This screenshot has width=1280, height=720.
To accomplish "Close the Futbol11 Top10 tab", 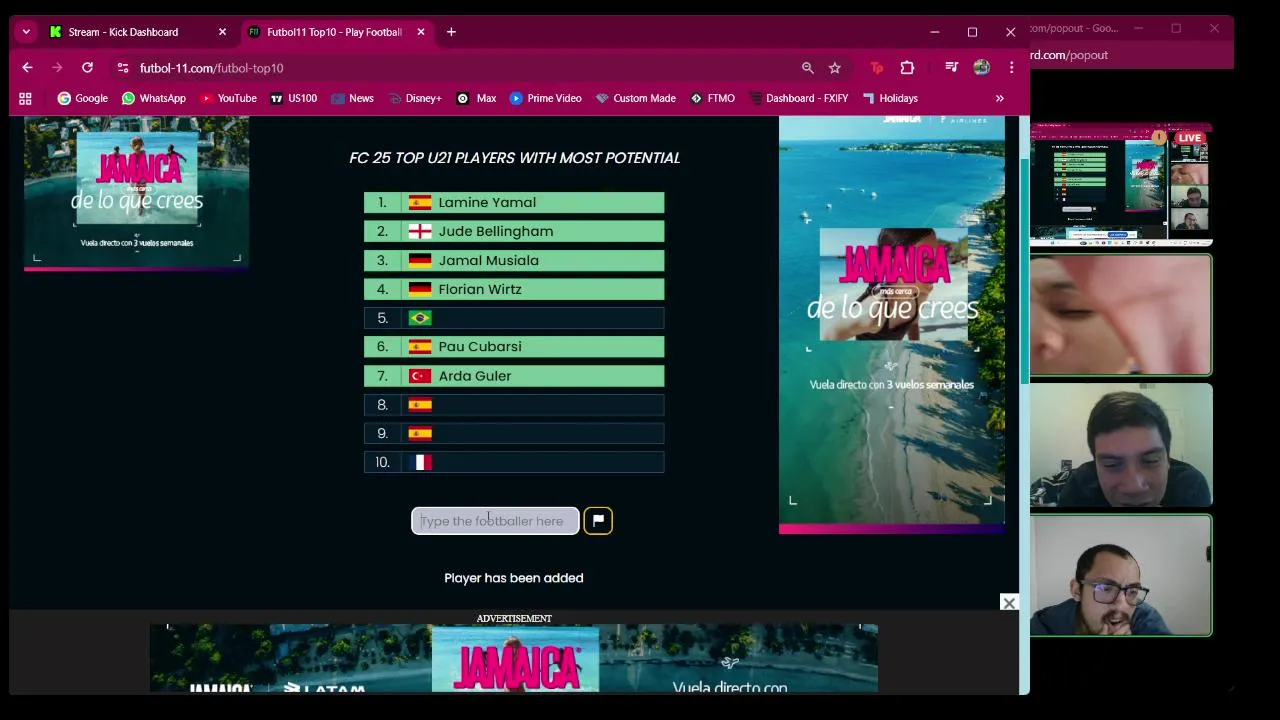I will (x=421, y=32).
